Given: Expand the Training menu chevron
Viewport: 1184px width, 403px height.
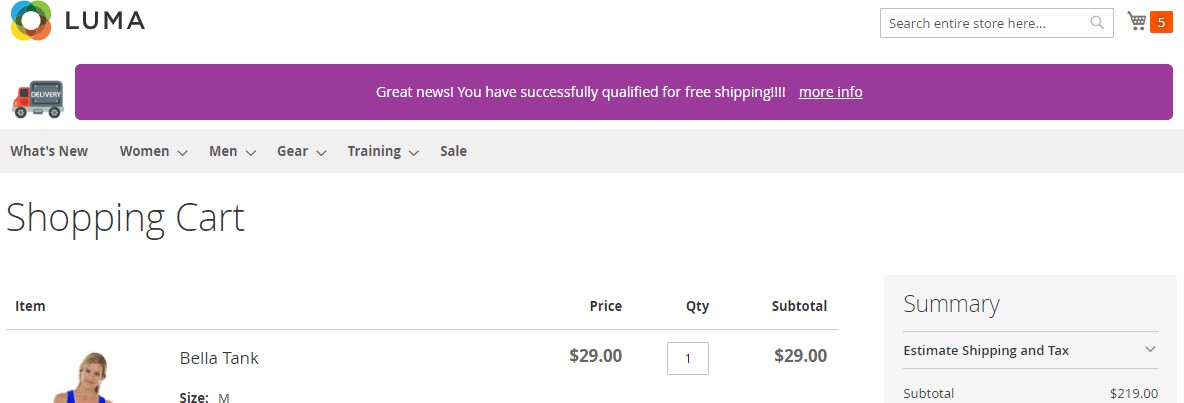Looking at the screenshot, I should click(x=415, y=153).
